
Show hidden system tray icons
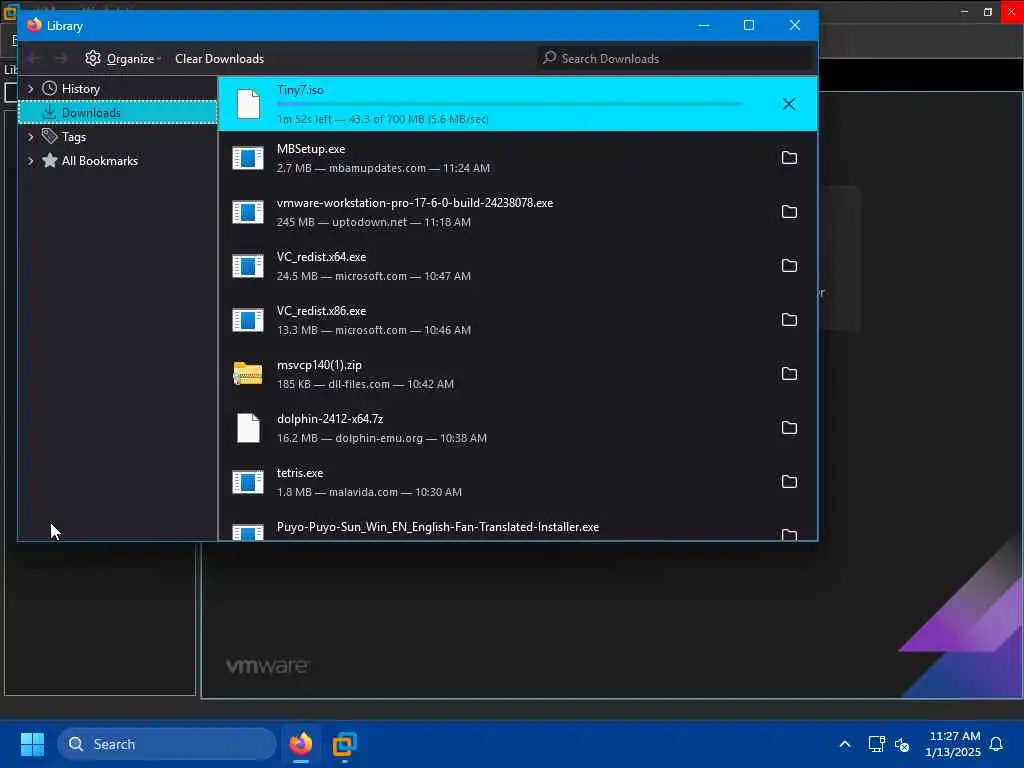tap(844, 744)
